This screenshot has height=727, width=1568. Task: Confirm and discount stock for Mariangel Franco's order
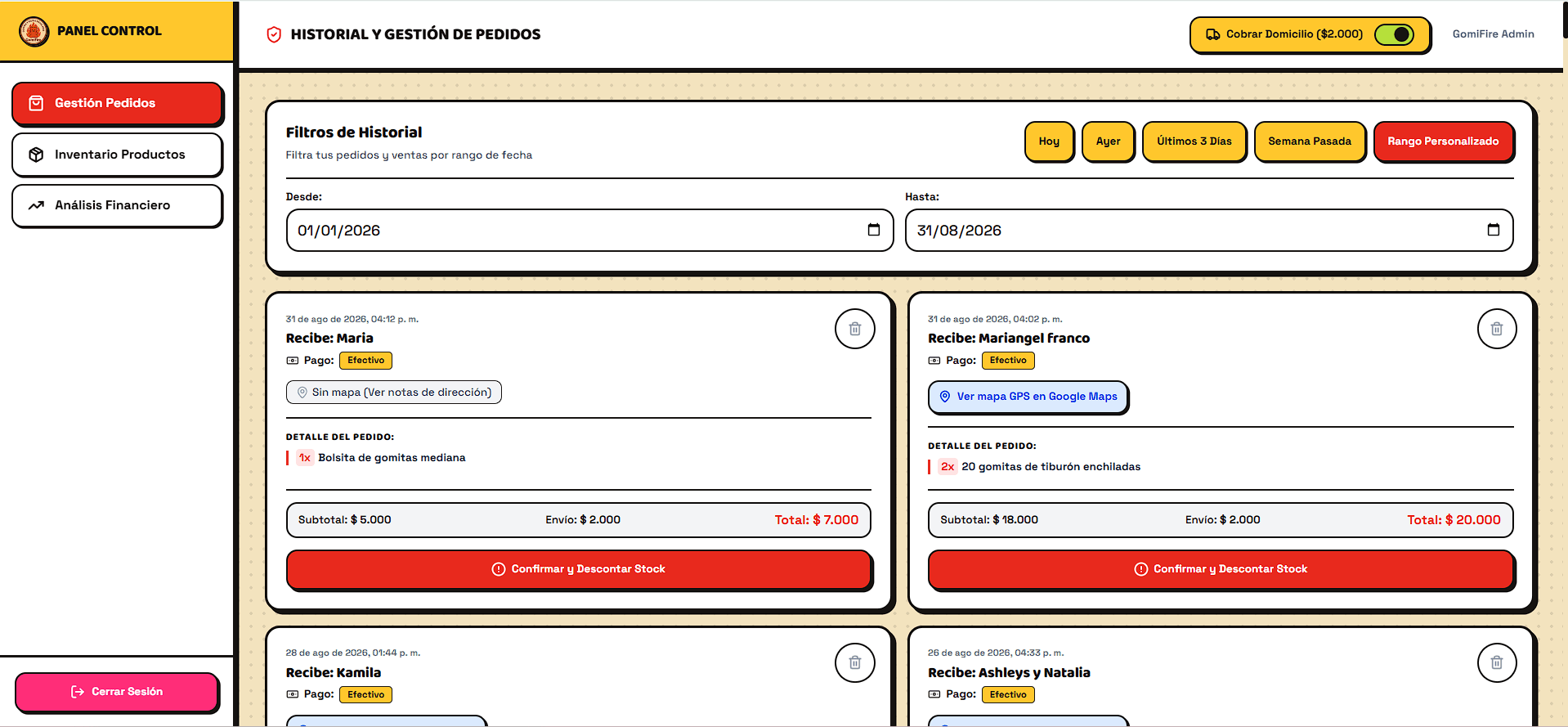1221,569
